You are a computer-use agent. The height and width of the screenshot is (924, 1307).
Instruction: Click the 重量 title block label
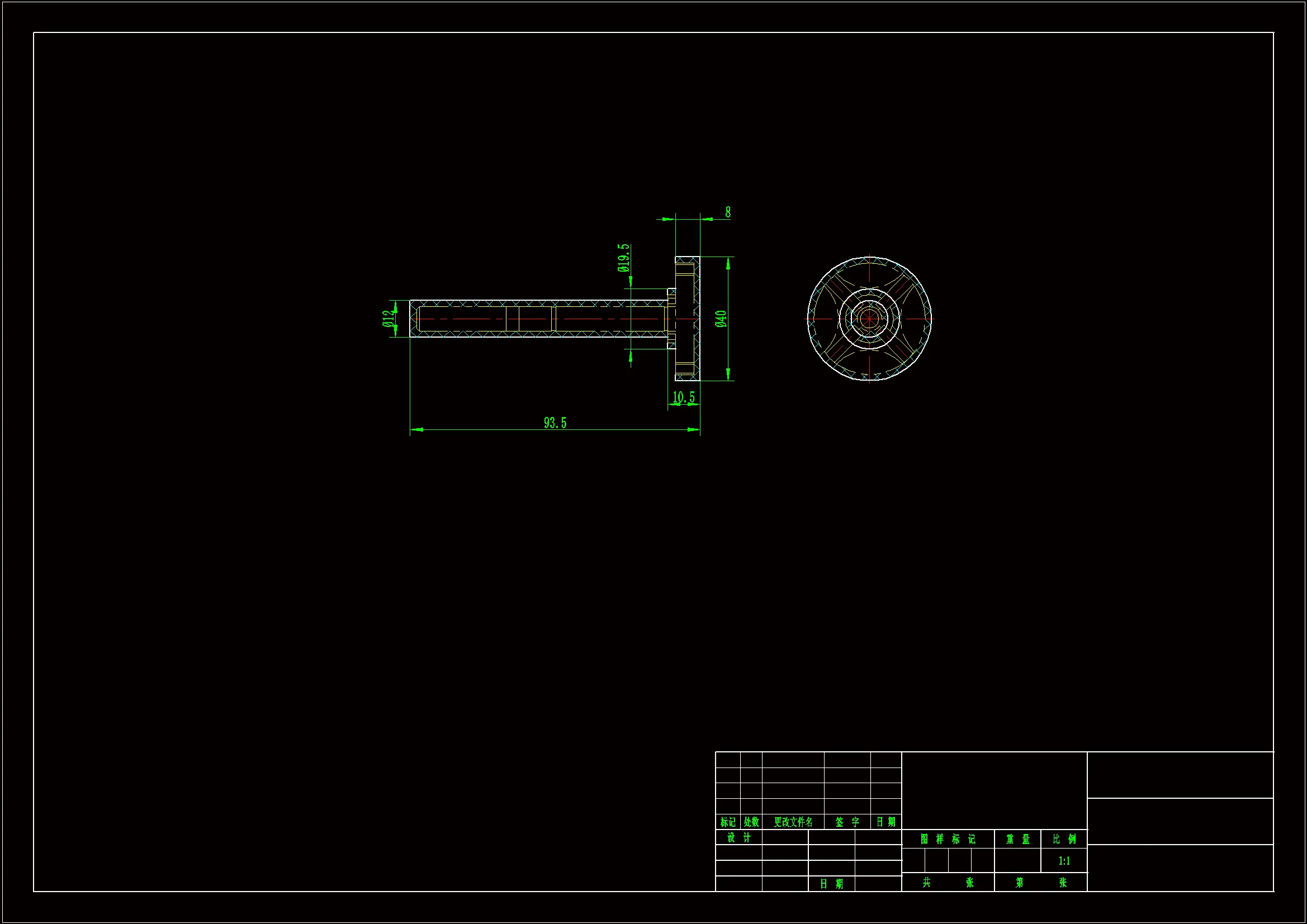pos(1018,839)
